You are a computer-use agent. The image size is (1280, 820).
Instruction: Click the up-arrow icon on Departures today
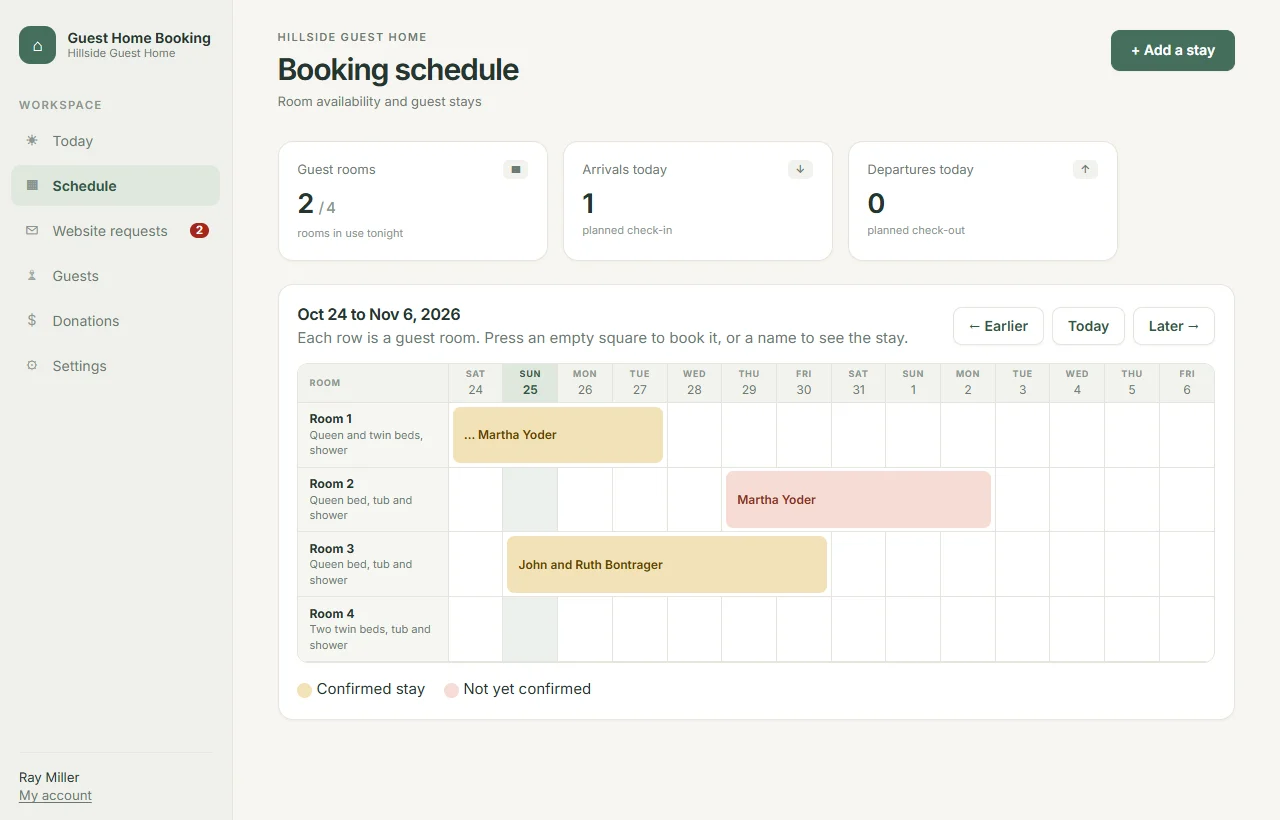click(1085, 170)
